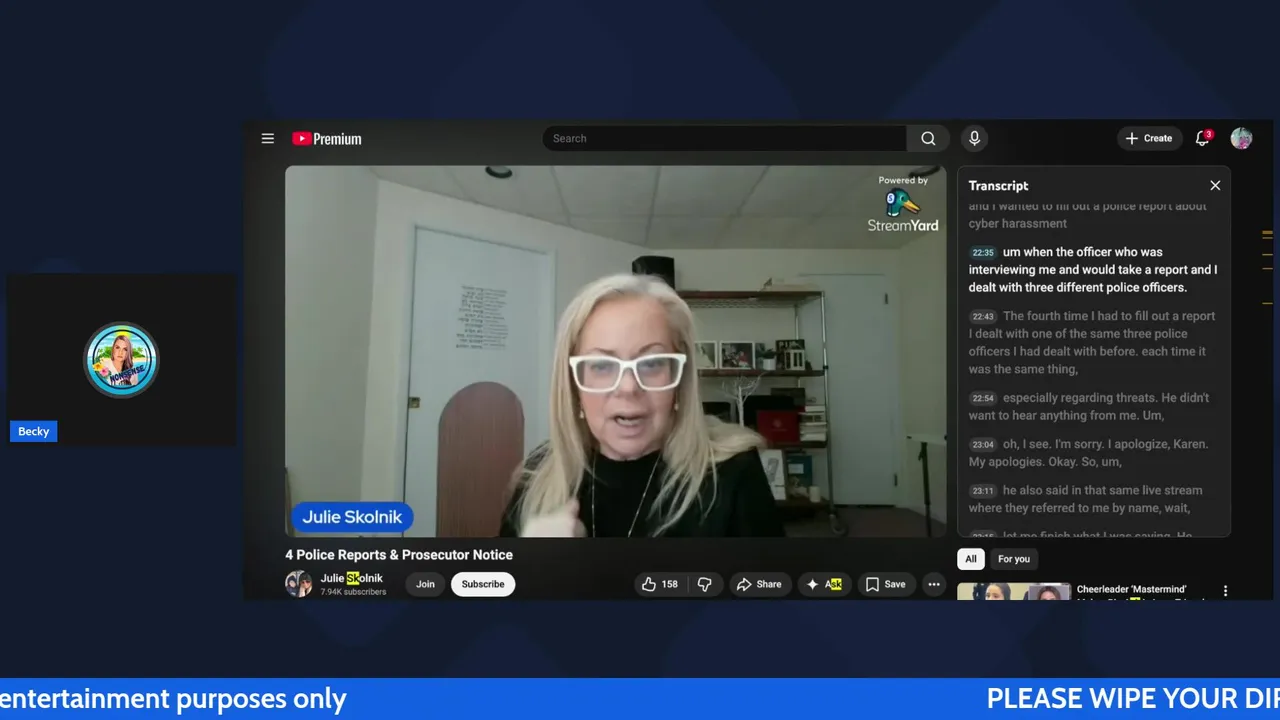Open Julie Skolnik channel name link
The height and width of the screenshot is (720, 1280).
tap(351, 578)
